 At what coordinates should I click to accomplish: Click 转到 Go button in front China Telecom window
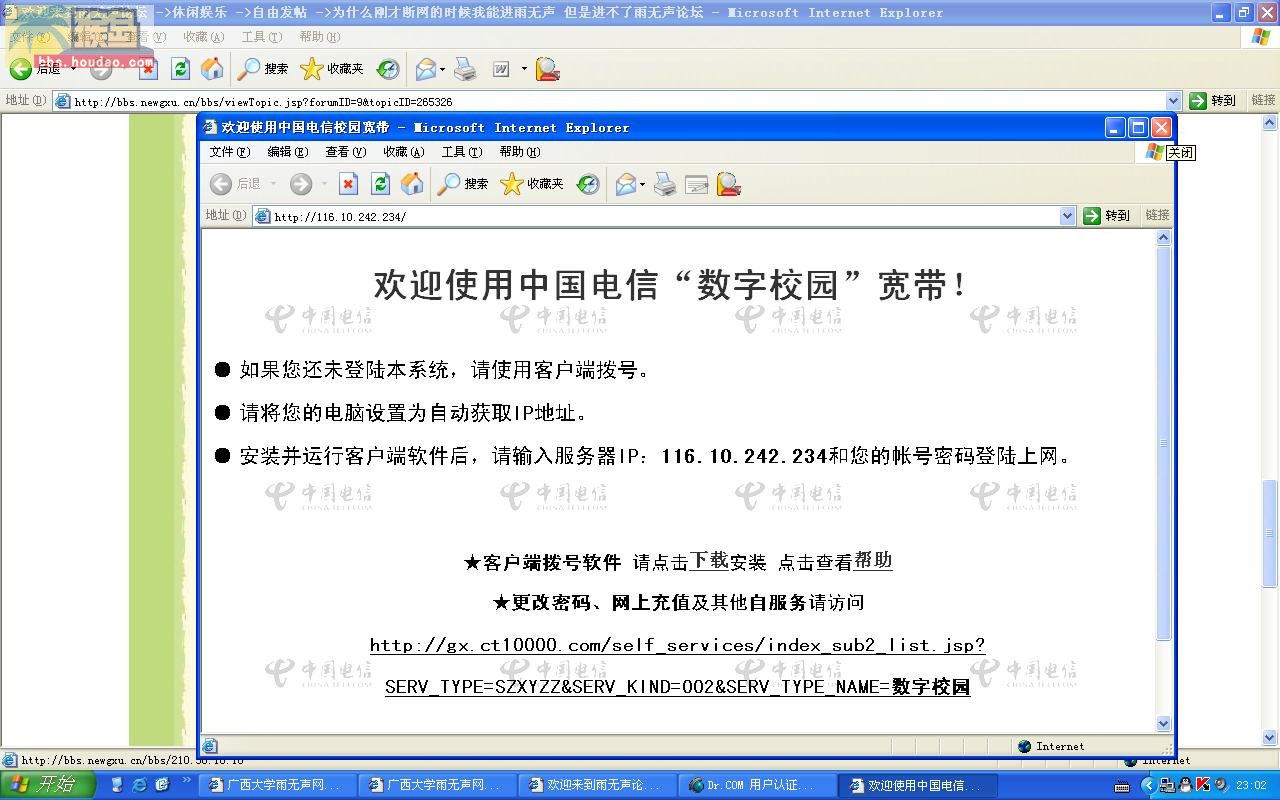(1107, 216)
